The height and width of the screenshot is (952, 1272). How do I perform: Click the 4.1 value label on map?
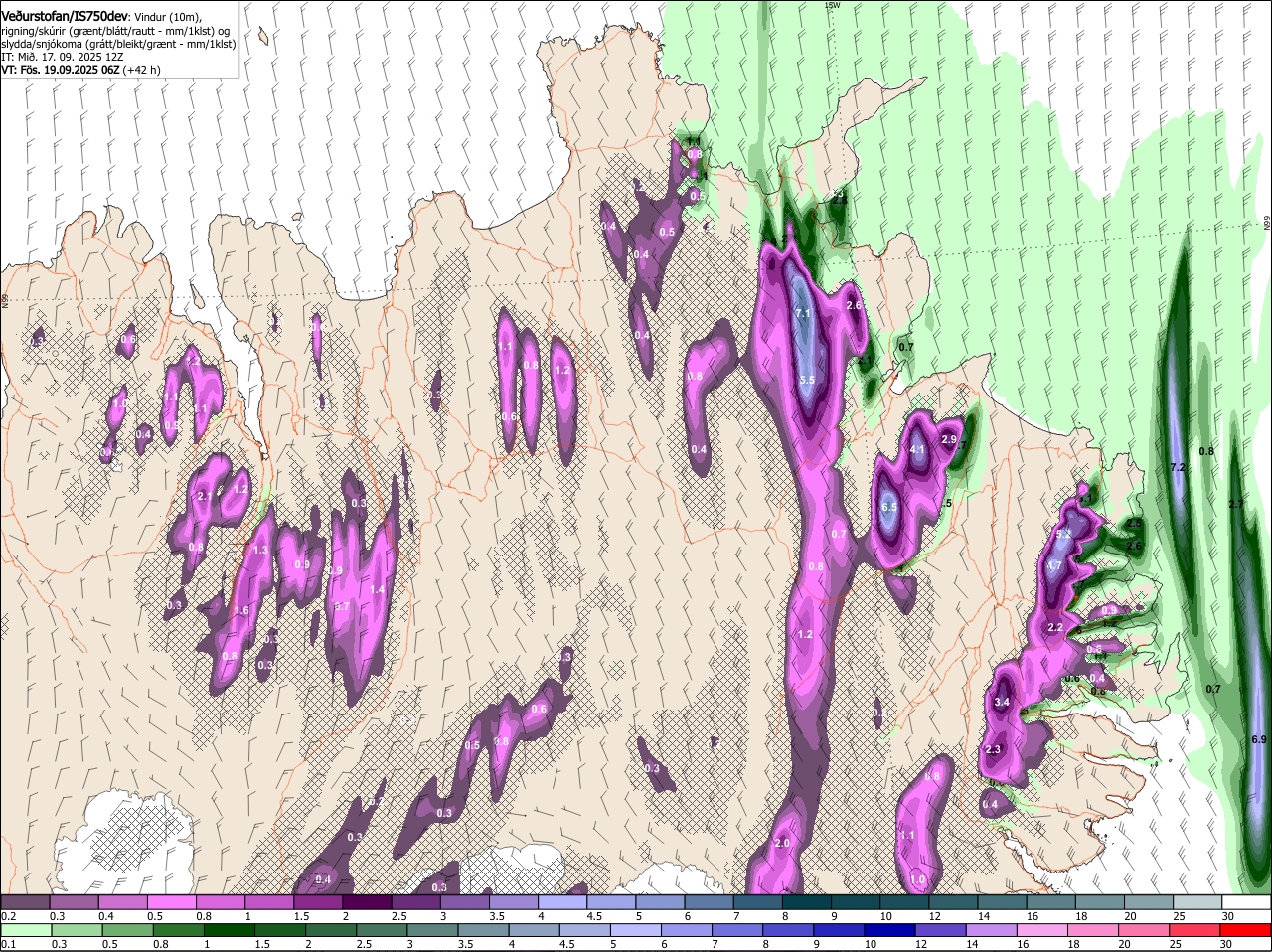917,449
